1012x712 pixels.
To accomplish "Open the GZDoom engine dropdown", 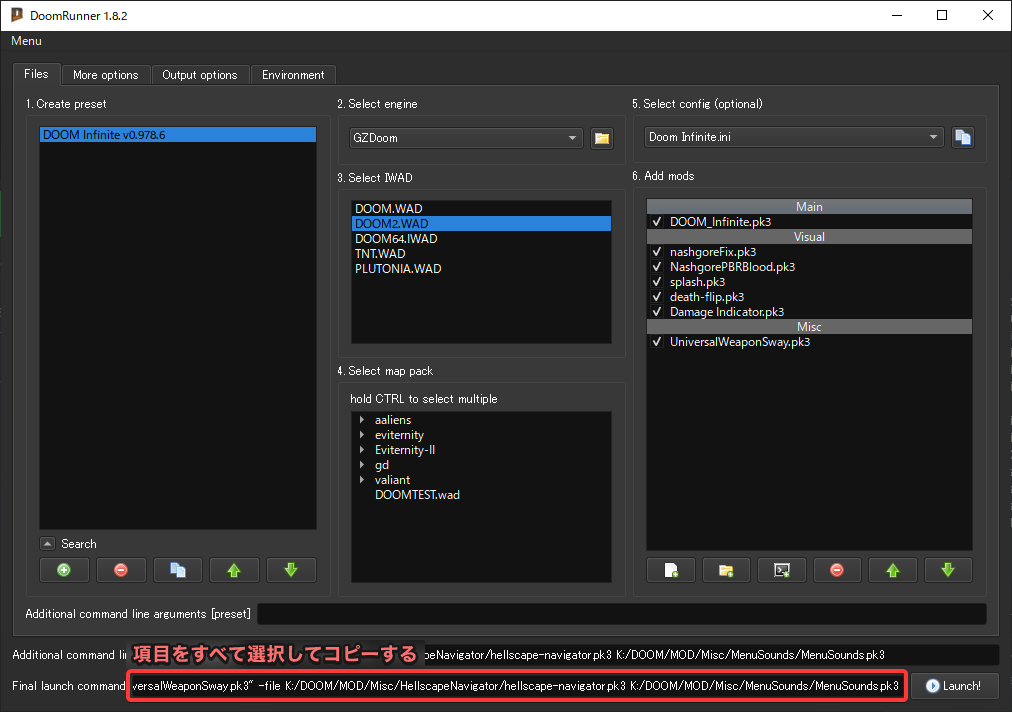I will click(466, 138).
